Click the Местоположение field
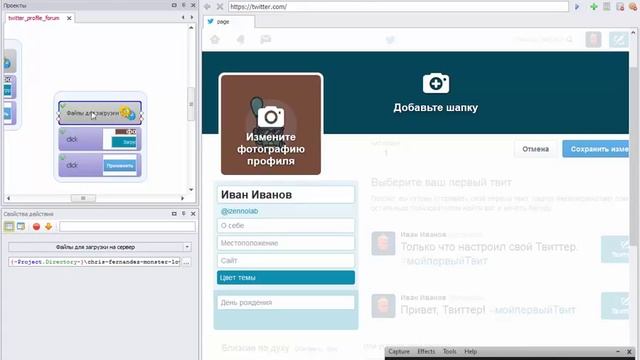Image resolution: width=640 pixels, height=360 pixels. pyautogui.click(x=286, y=243)
